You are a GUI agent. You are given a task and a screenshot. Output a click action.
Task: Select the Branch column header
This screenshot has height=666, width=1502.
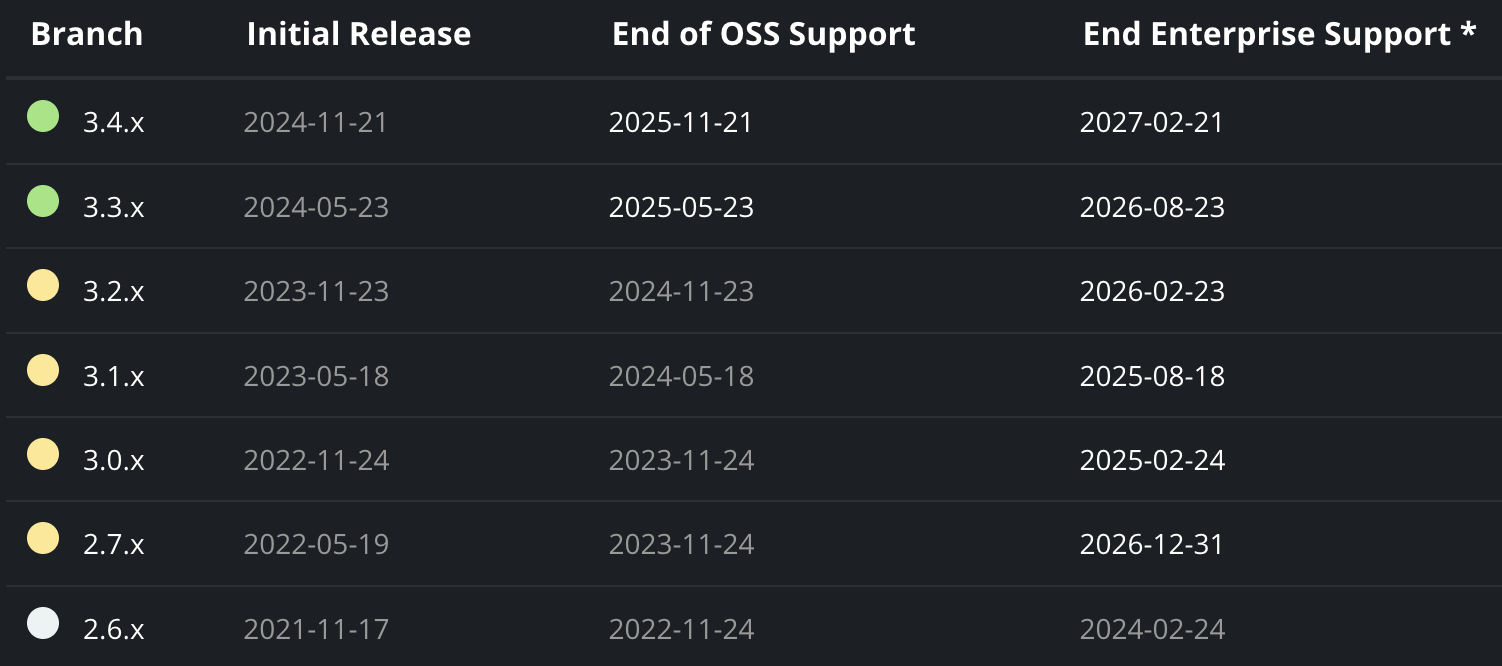click(x=87, y=34)
